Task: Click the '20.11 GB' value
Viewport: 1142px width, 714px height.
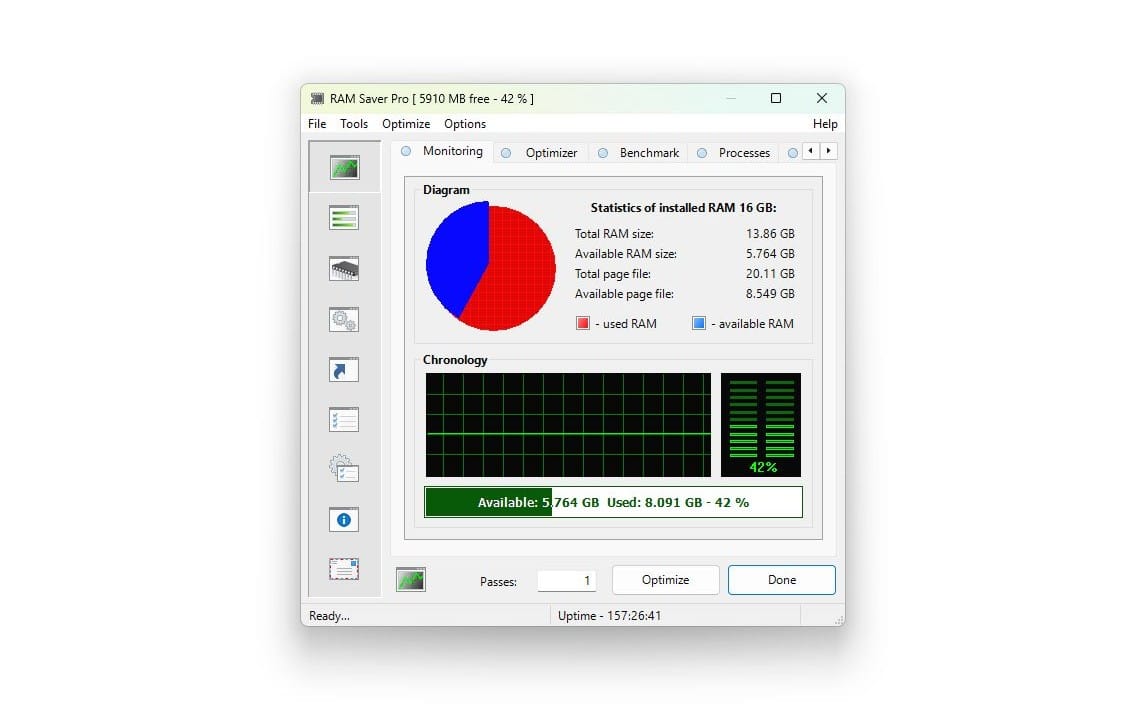Action: (770, 274)
